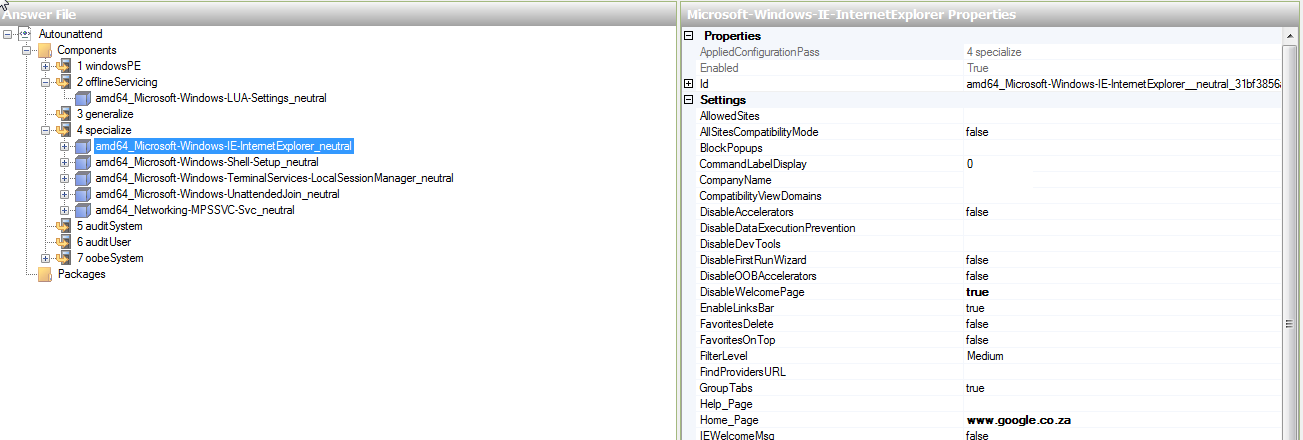Expand the Id property row
This screenshot has width=1303, height=440.
tap(688, 84)
